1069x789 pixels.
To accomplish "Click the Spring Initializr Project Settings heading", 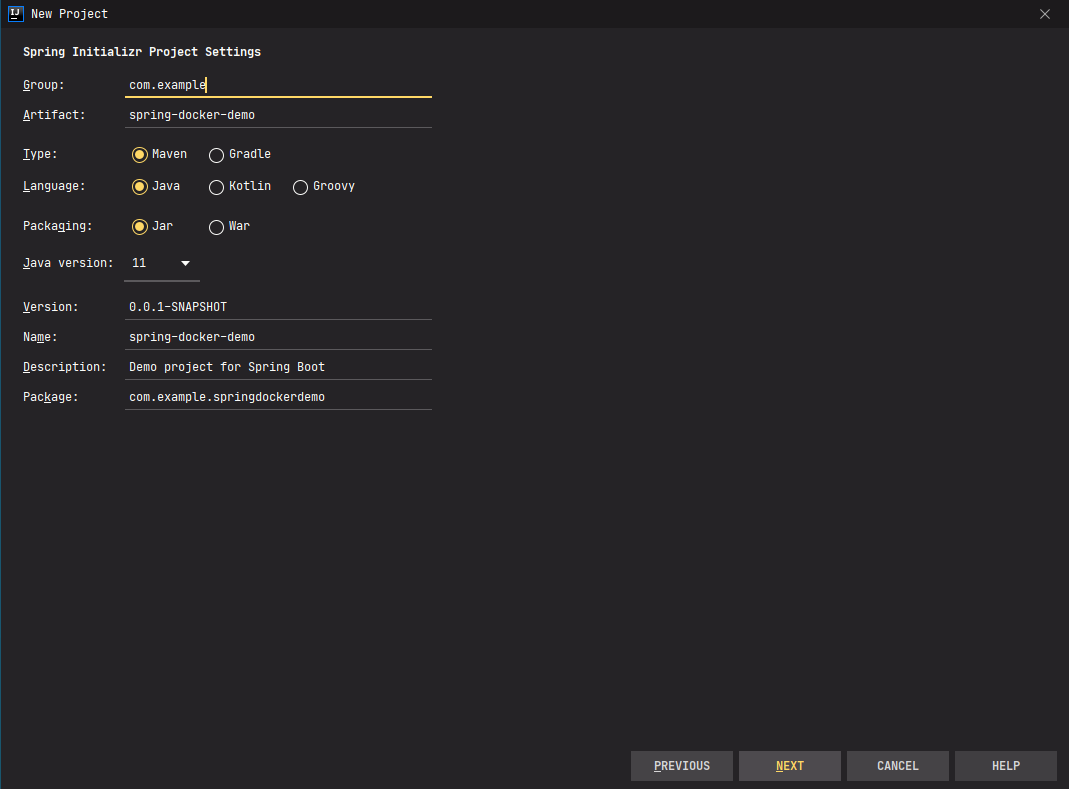I will [142, 52].
